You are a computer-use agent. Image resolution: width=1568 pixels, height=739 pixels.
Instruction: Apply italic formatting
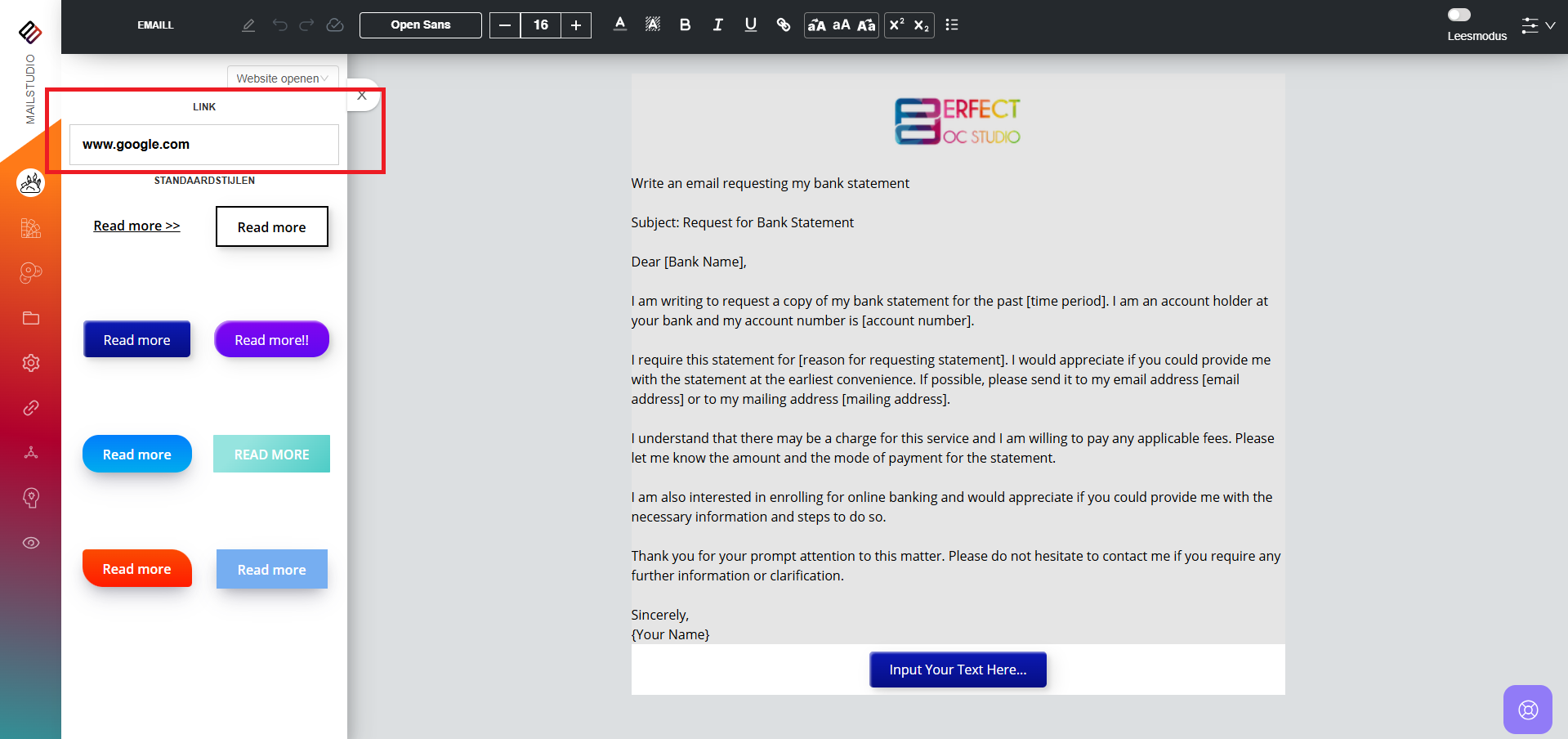[x=717, y=25]
